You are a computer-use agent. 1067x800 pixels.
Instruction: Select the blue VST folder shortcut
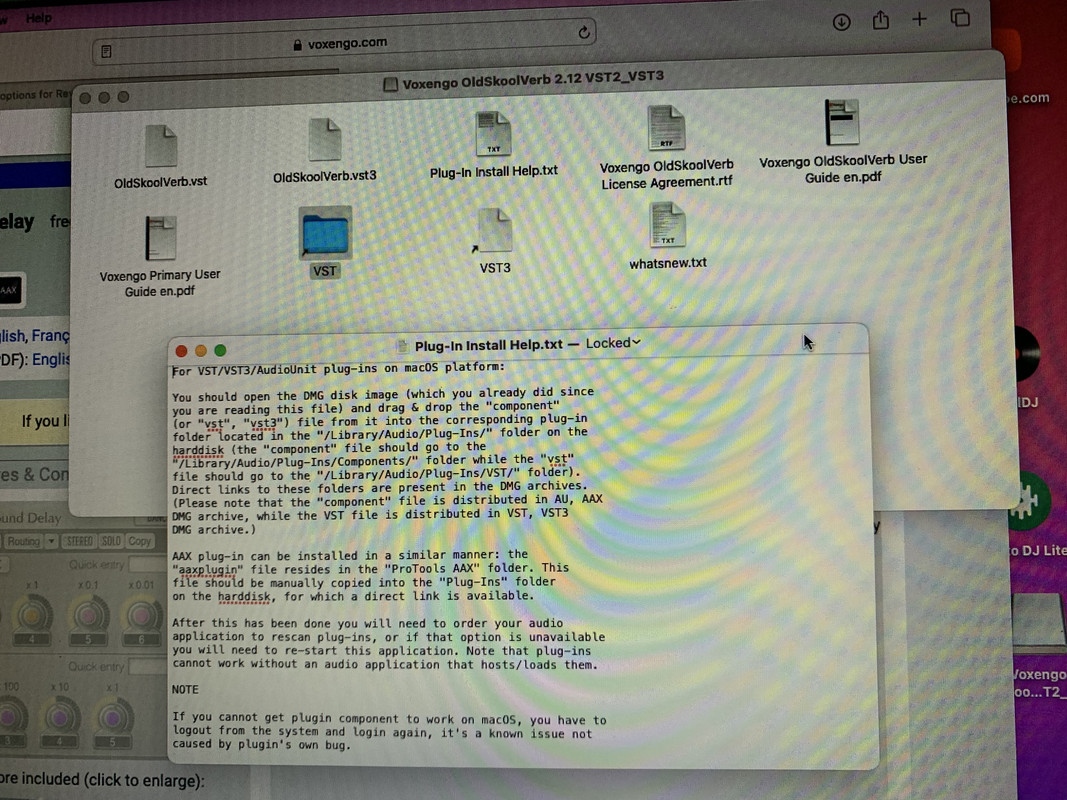[325, 233]
